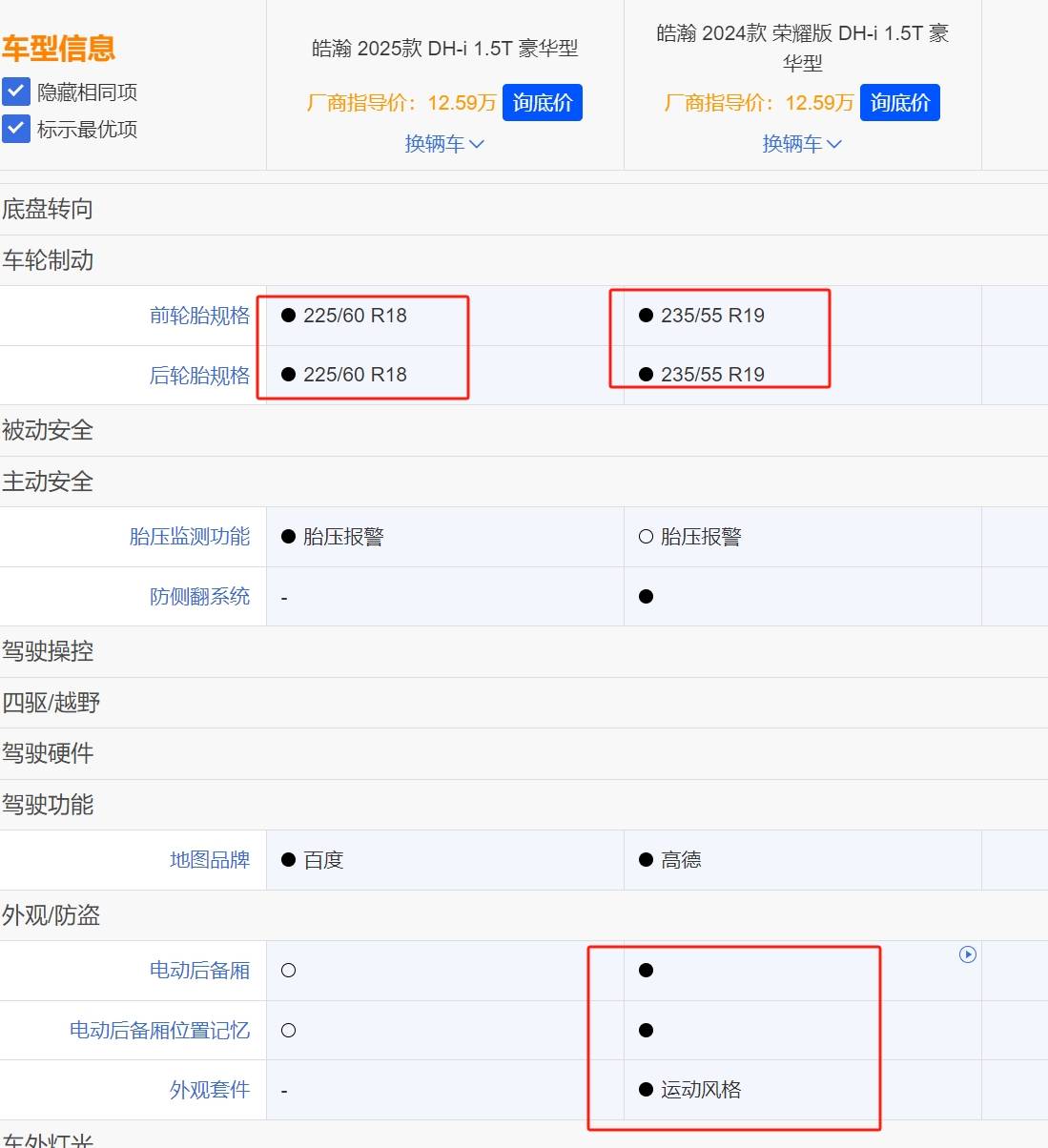Click the 前轮胎规格 parameter link
The width and height of the screenshot is (1048, 1148).
pyautogui.click(x=199, y=316)
